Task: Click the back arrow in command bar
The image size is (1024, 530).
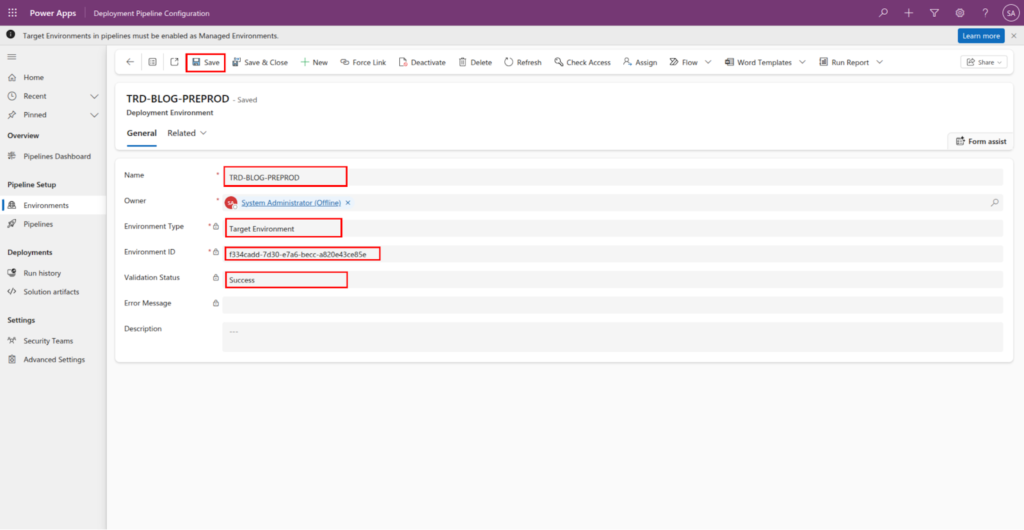Action: [x=130, y=62]
